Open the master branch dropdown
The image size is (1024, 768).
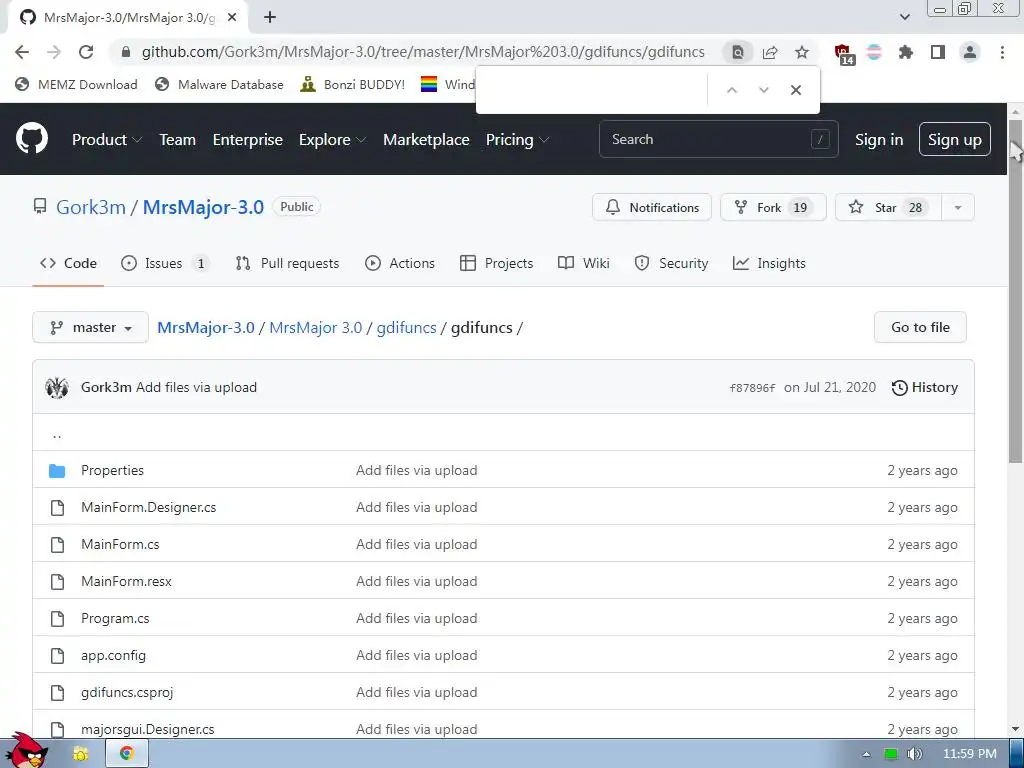pos(90,327)
